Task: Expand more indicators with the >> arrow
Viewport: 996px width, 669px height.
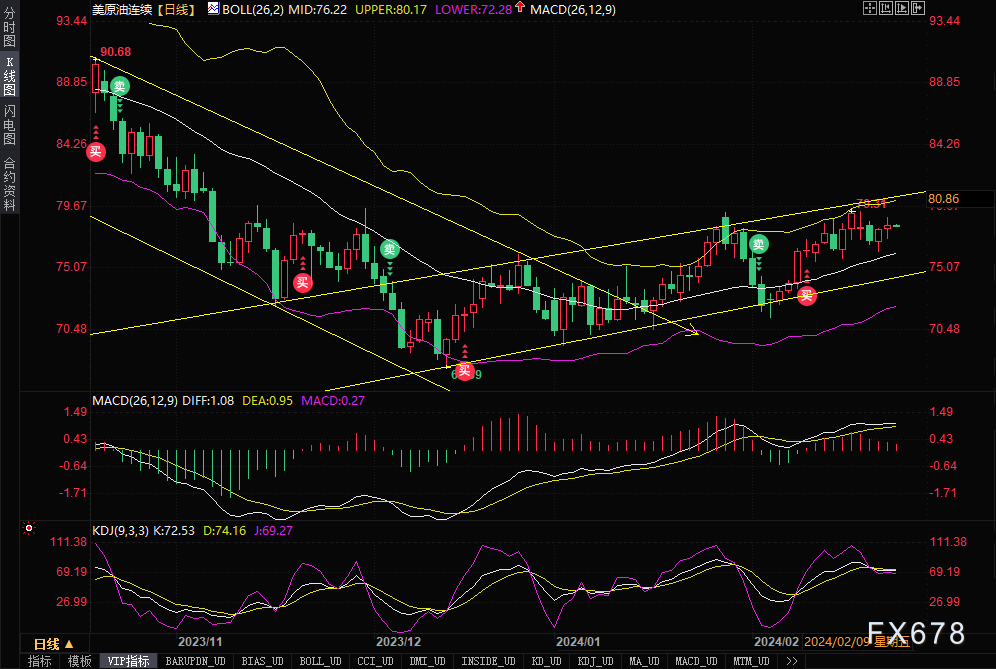Action: 791,661
